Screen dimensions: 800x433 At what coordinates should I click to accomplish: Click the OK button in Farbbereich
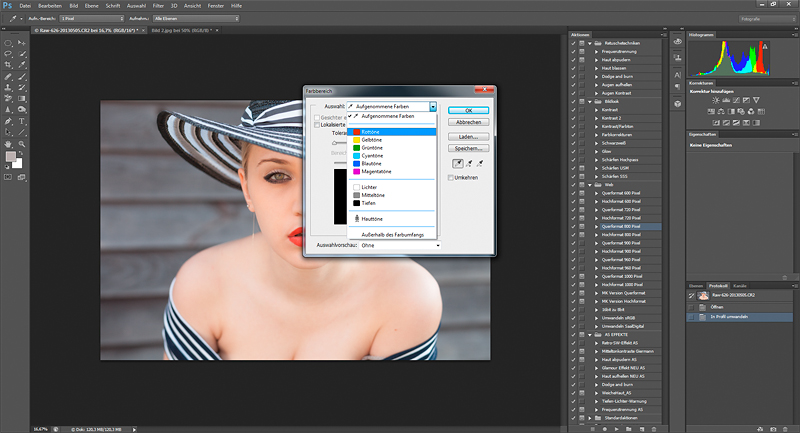click(468, 110)
